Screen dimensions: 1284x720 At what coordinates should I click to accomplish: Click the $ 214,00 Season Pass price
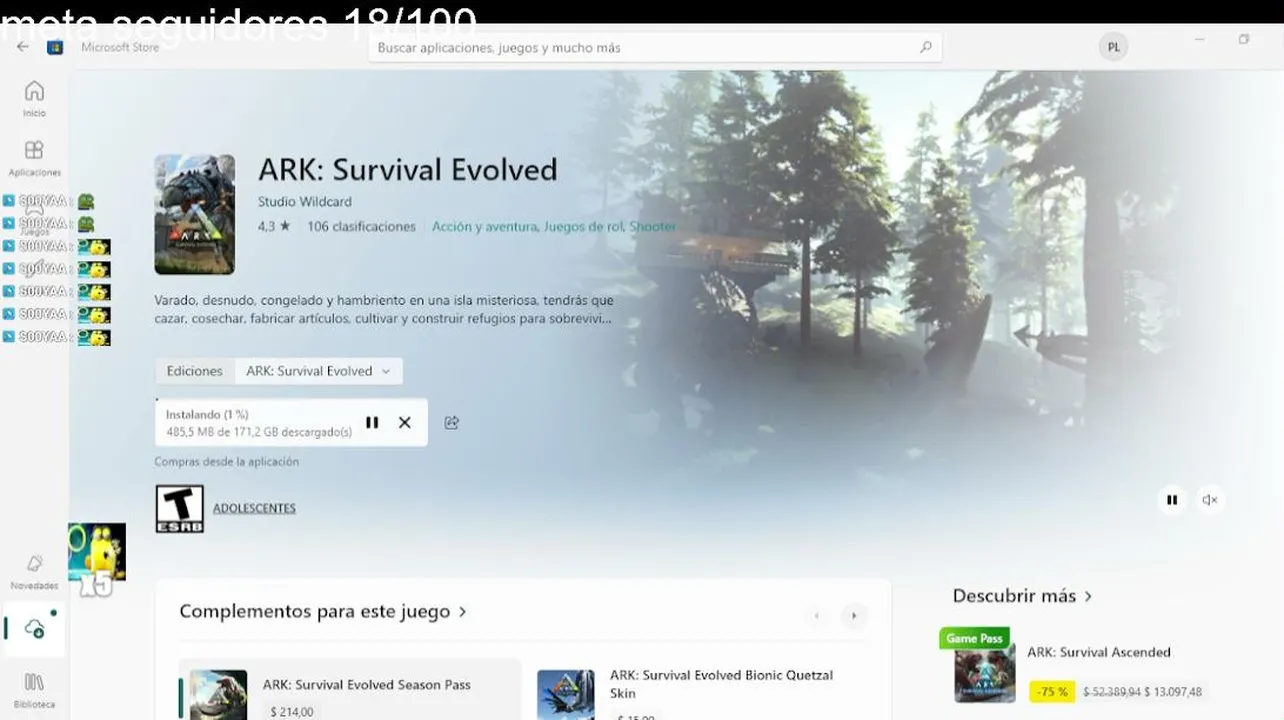292,712
